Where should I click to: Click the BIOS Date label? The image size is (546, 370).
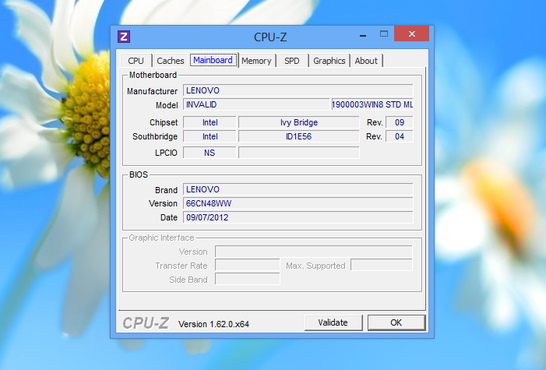pos(169,218)
